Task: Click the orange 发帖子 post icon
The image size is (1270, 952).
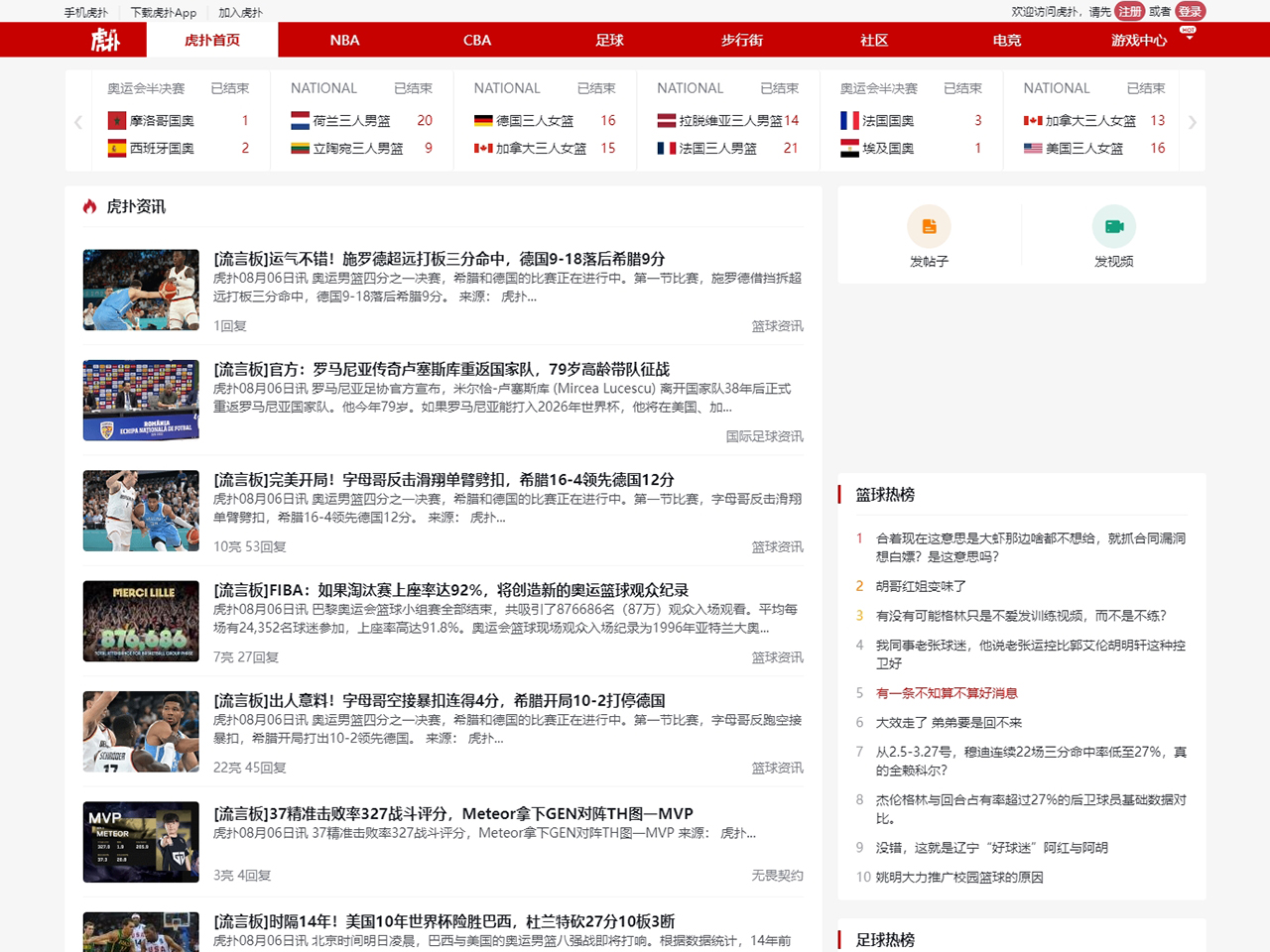Action: tap(929, 227)
